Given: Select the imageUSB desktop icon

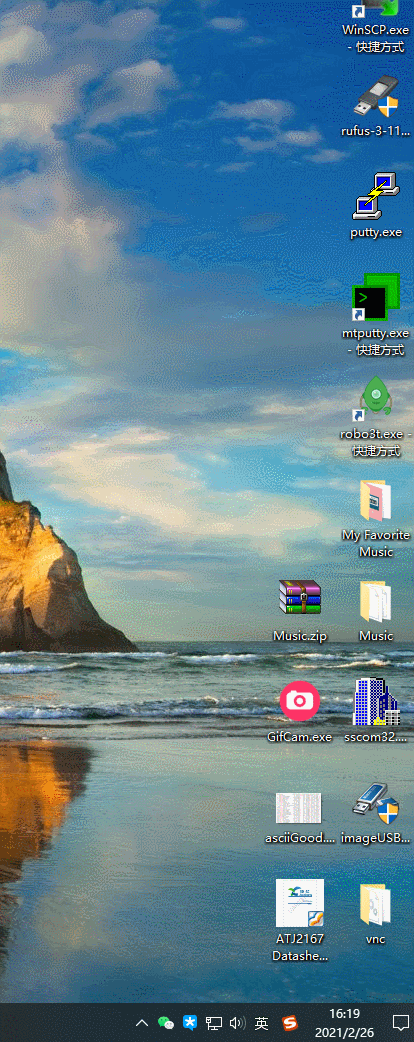Looking at the screenshot, I should (x=376, y=804).
